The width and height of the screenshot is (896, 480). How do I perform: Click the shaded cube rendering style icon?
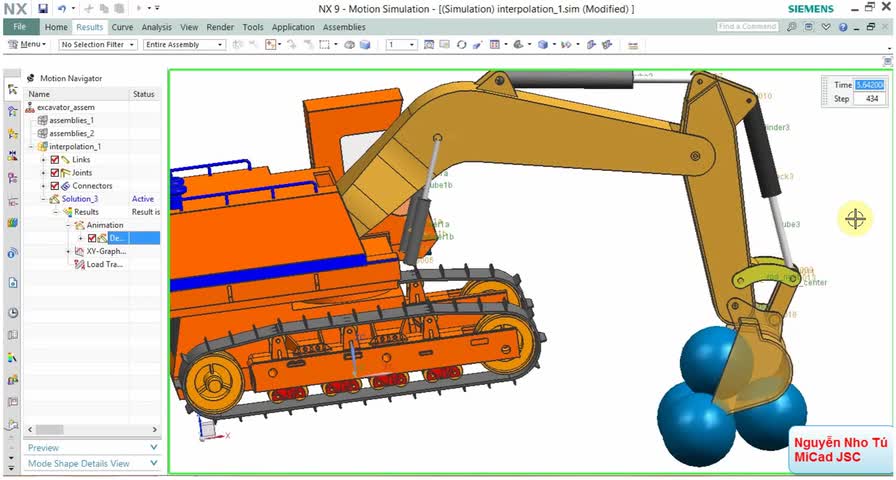tap(543, 45)
